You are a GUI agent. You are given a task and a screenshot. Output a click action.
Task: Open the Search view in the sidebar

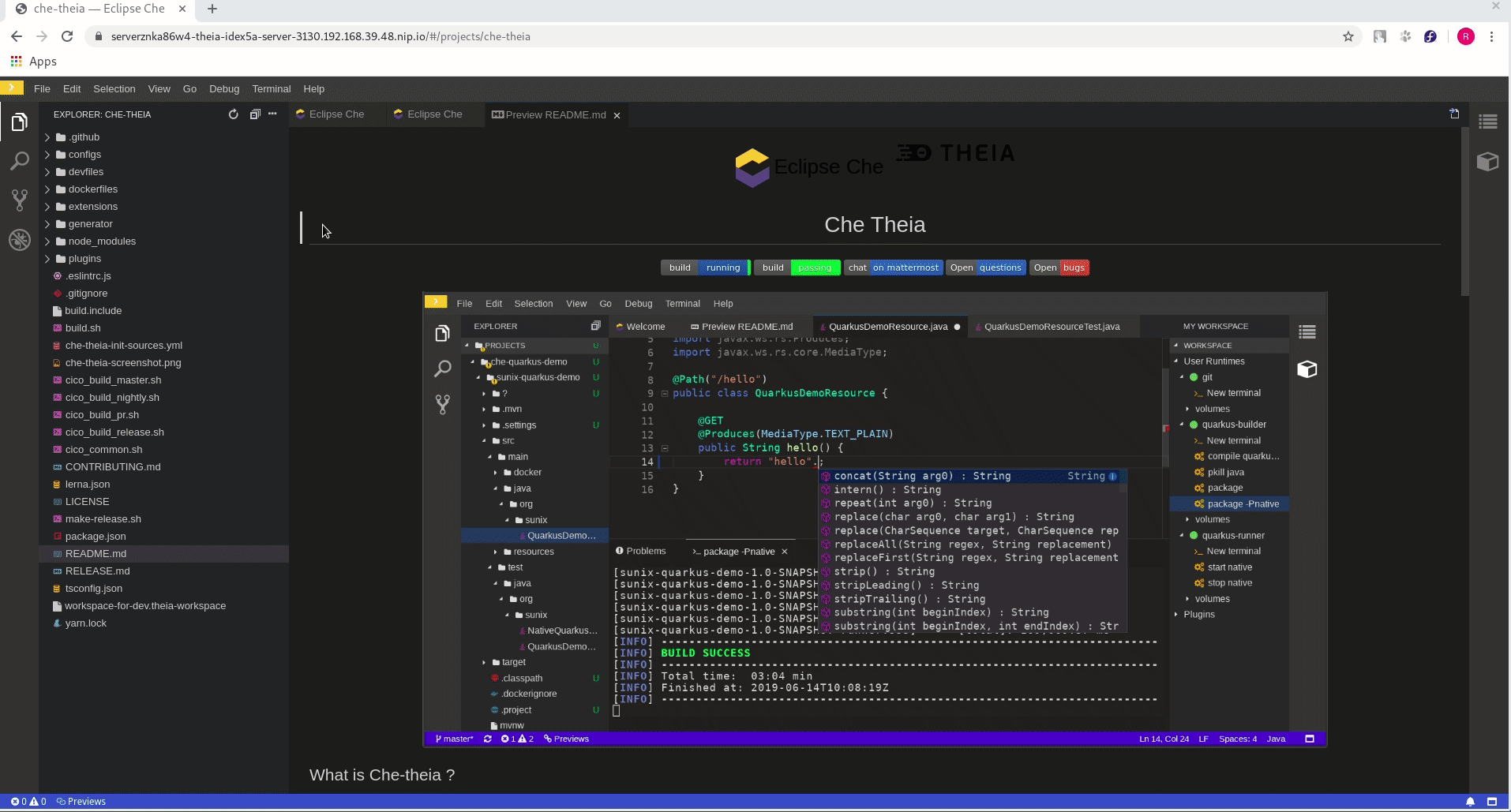[20, 161]
